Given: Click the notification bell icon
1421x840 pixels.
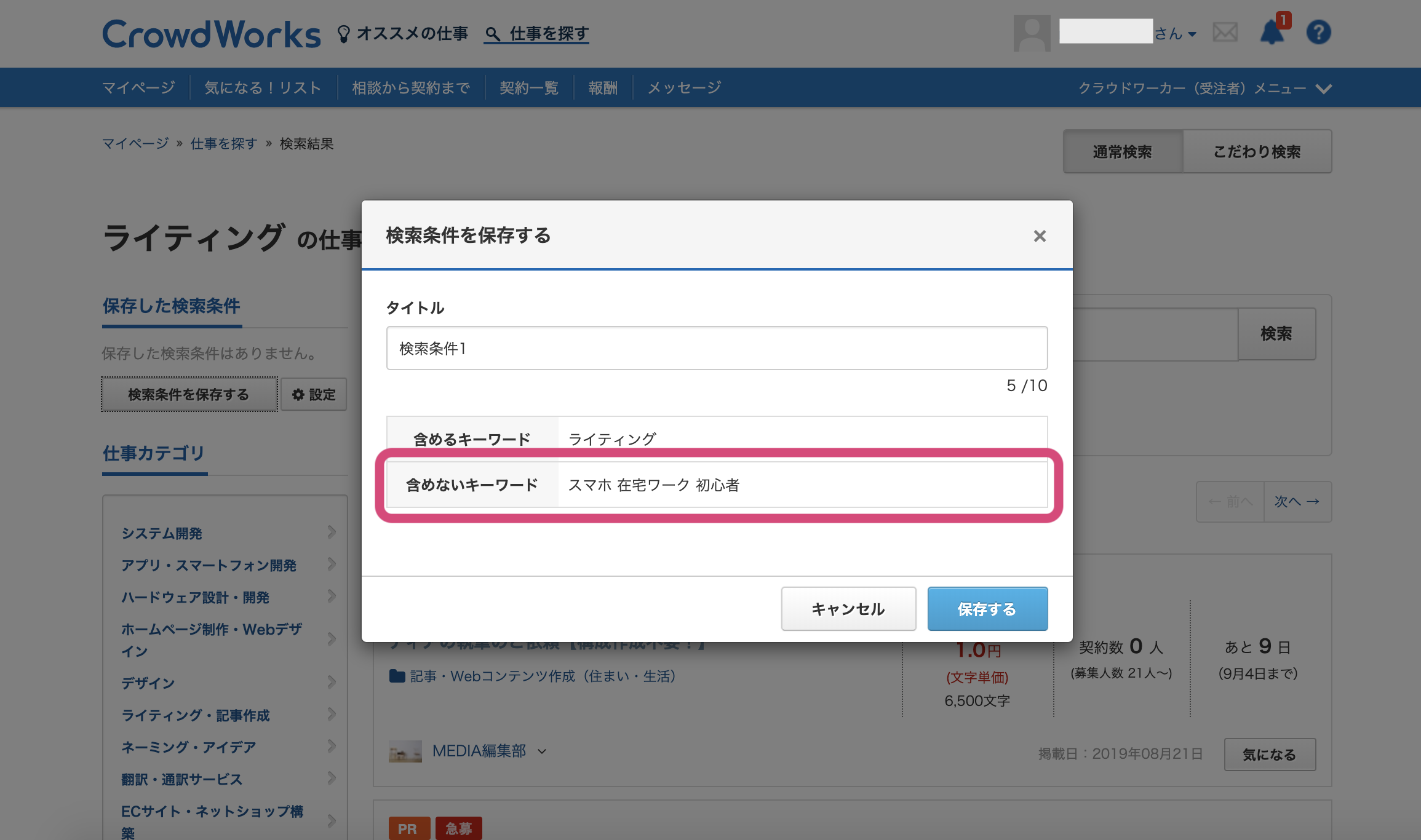Looking at the screenshot, I should click(1272, 33).
